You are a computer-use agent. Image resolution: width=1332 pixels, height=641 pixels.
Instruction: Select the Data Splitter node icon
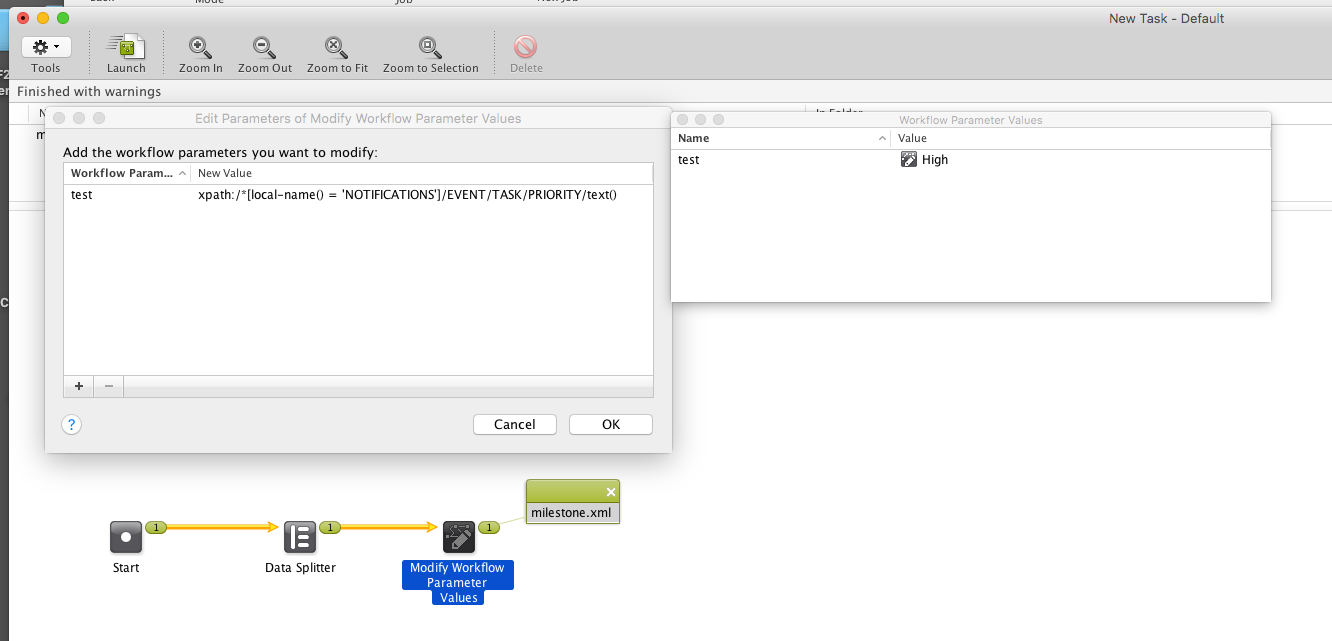pos(300,537)
